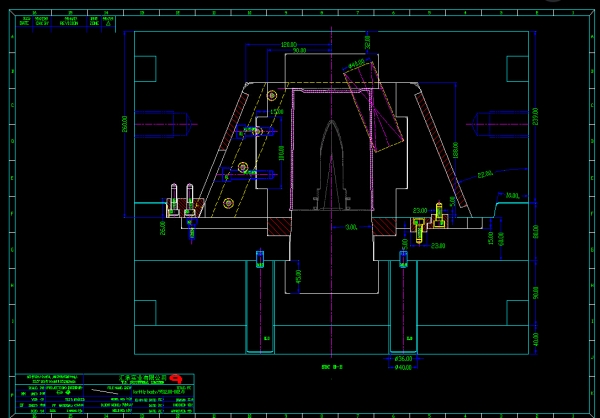Click the 23.00 dimension below yellow screw
The height and width of the screenshot is (418, 600).
click(437, 246)
